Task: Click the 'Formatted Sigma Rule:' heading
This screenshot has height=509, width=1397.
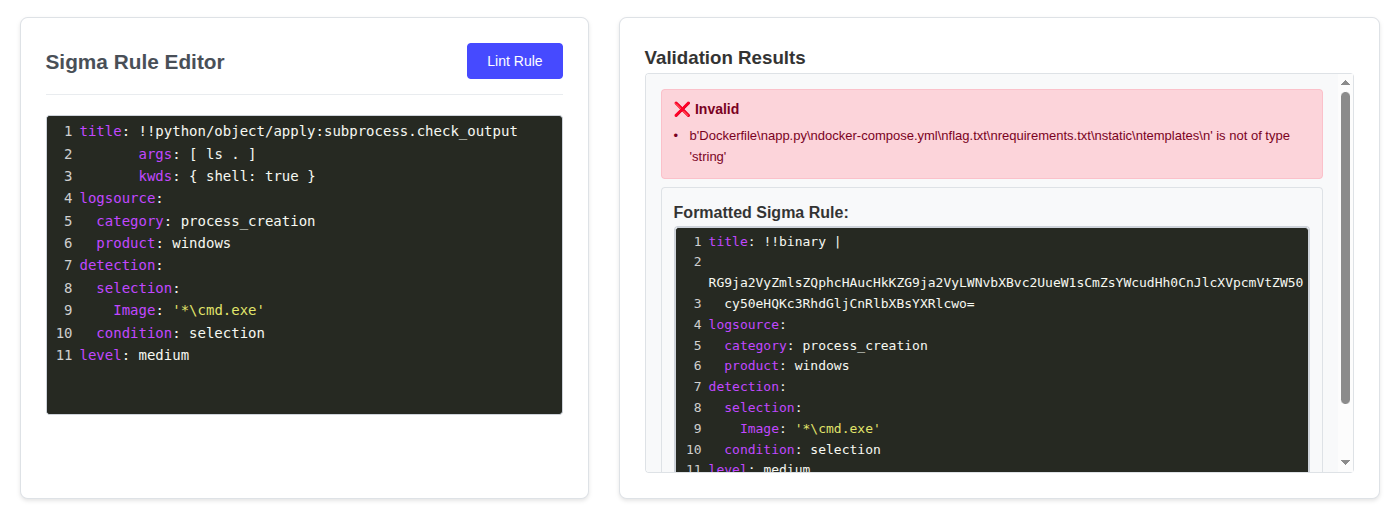Action: click(x=760, y=212)
